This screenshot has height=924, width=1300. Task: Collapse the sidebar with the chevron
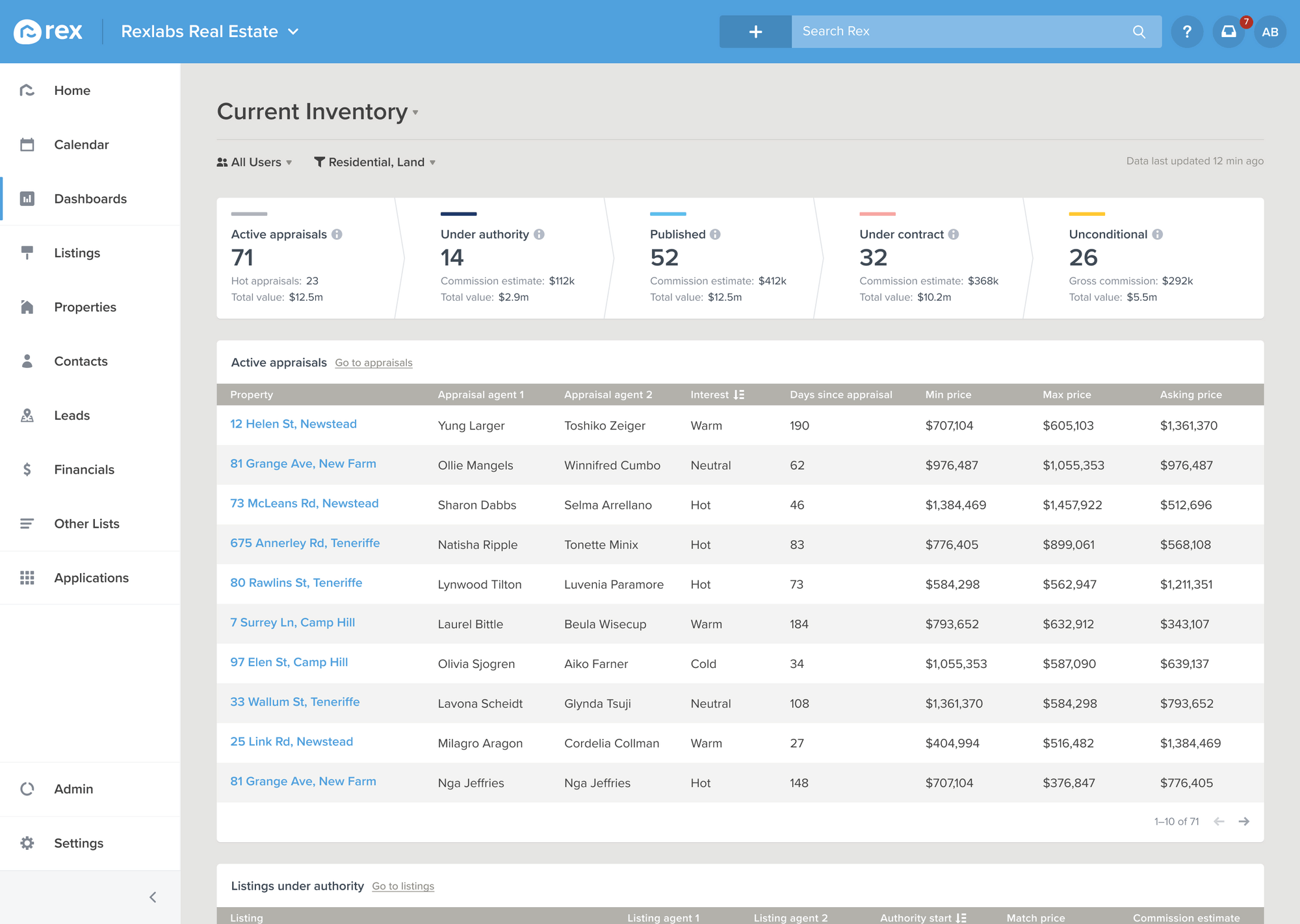coord(153,897)
